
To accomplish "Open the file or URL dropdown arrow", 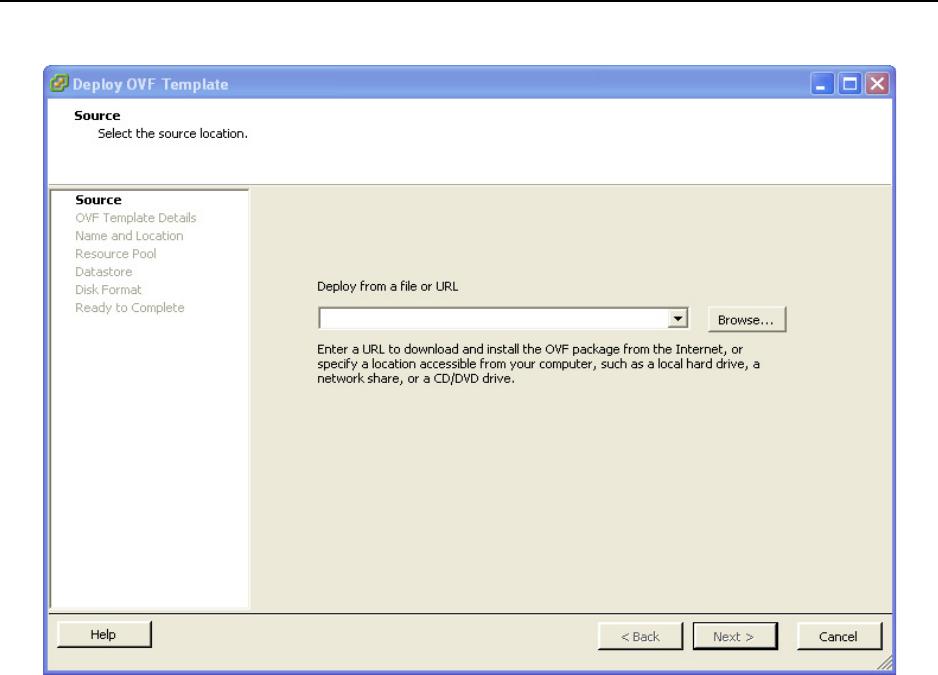I will coord(677,318).
